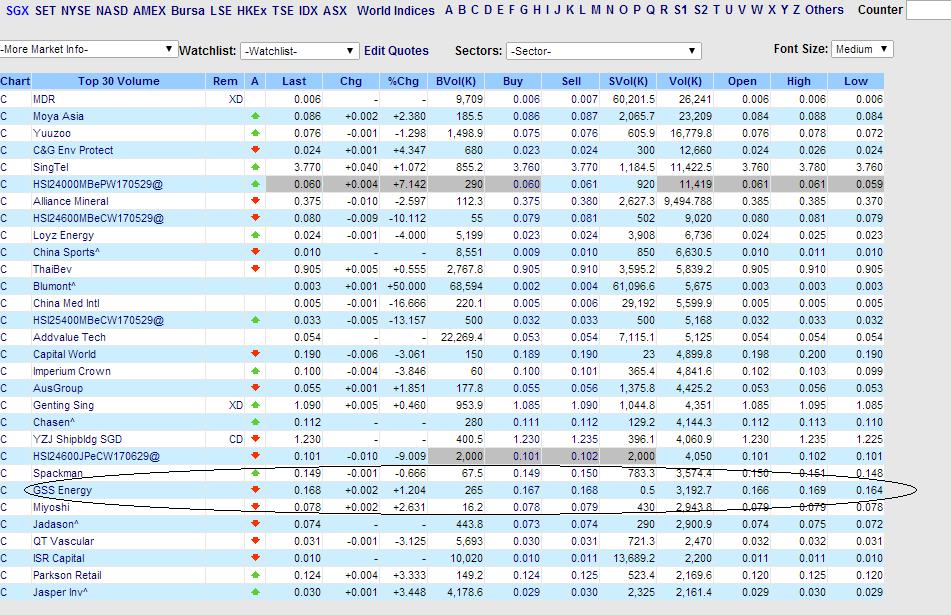Screen dimensions: 951x615
Task: Open chart link for MDR row
Action: click(x=4, y=99)
